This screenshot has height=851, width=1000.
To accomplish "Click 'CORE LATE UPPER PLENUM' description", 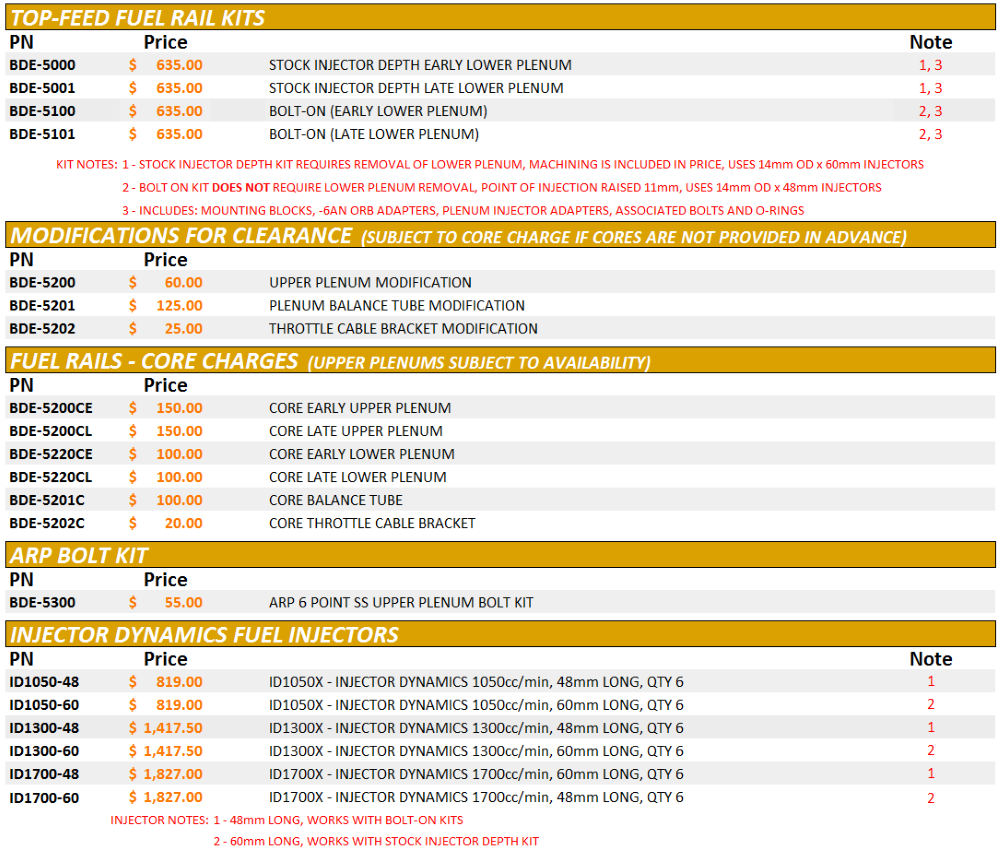I will click(356, 431).
